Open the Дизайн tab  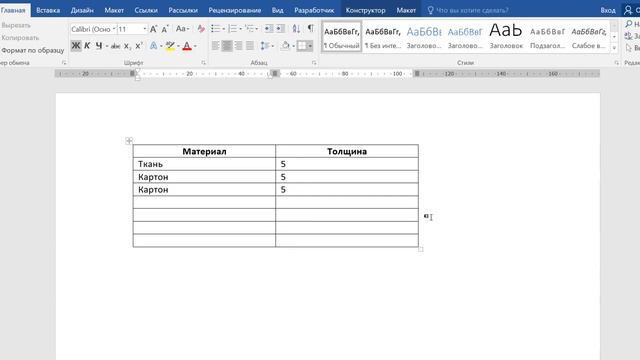click(82, 10)
